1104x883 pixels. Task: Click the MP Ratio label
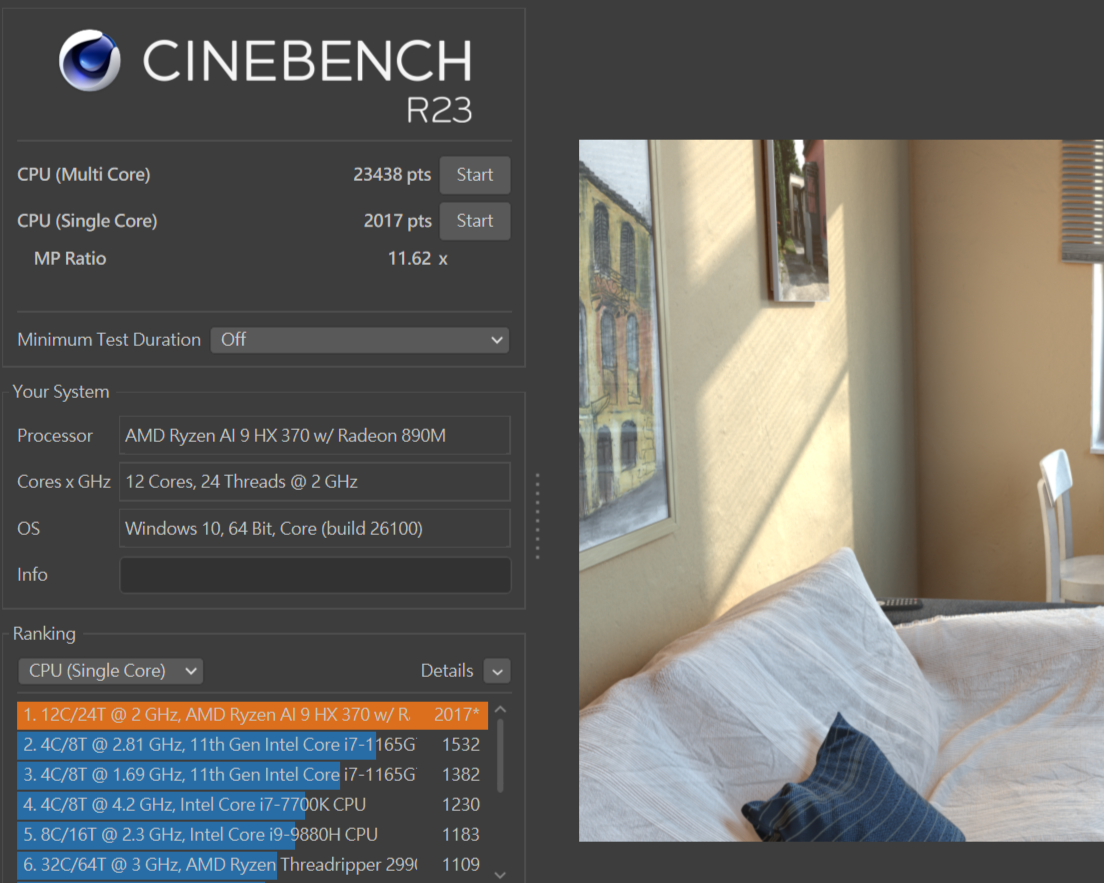[70, 258]
